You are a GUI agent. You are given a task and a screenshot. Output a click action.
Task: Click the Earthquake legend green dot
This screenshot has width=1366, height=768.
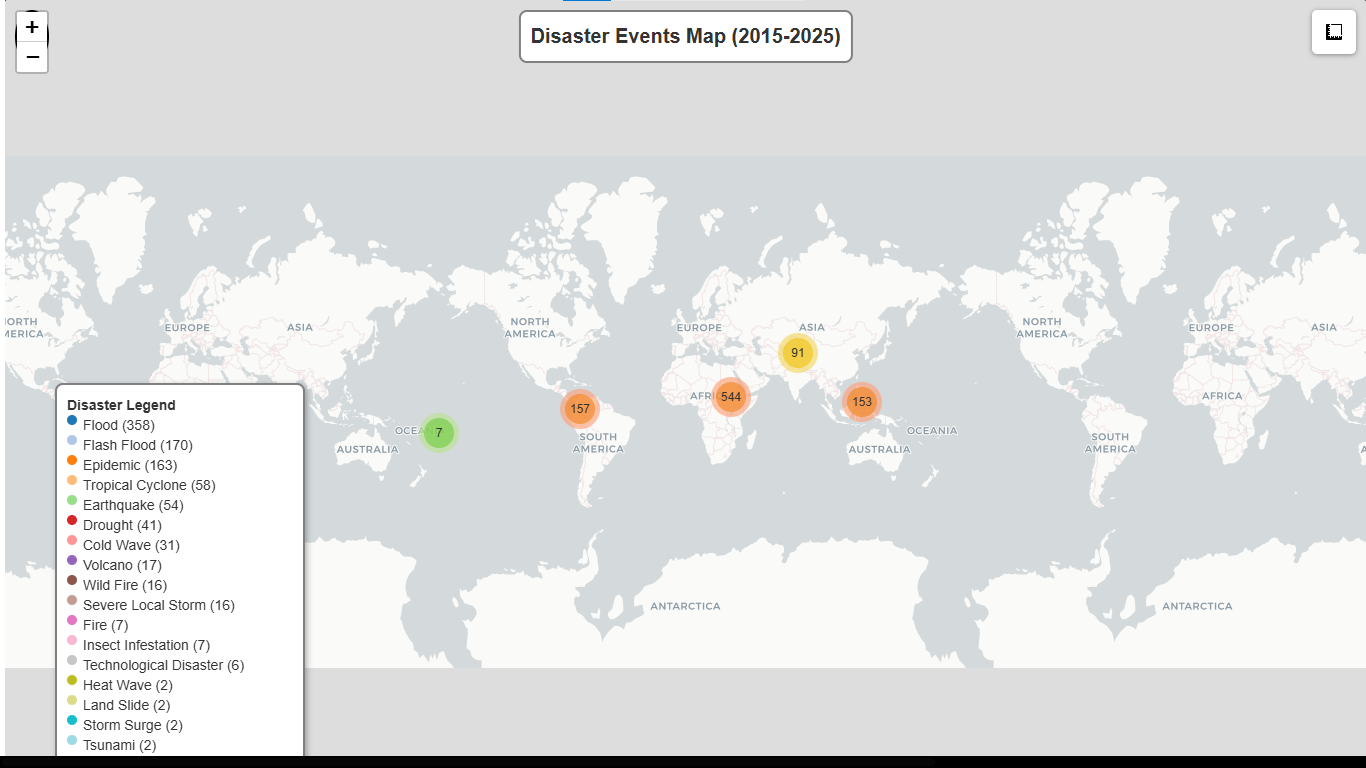(72, 500)
